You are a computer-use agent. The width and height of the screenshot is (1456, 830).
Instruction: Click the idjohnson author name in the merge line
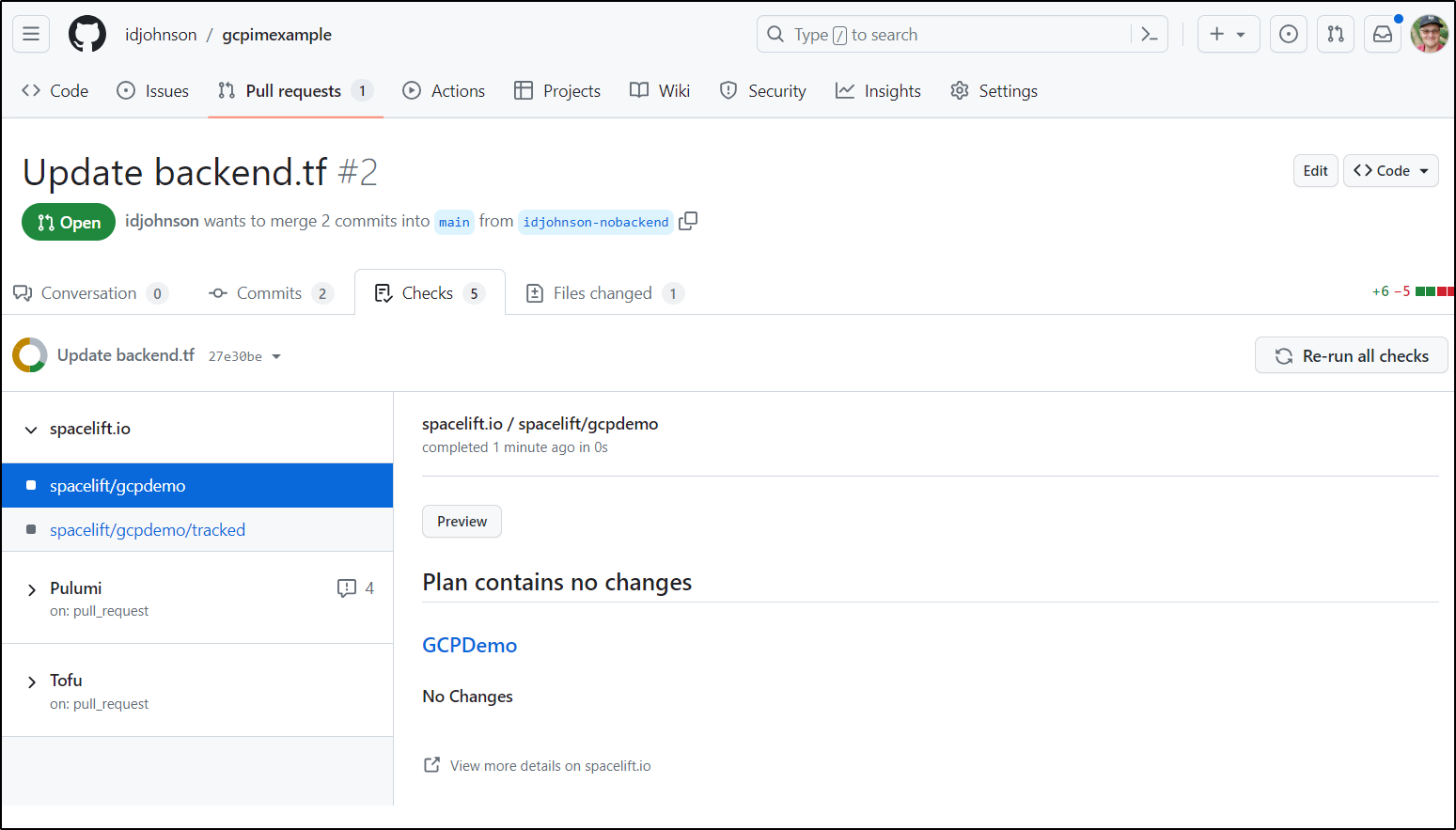tap(162, 221)
